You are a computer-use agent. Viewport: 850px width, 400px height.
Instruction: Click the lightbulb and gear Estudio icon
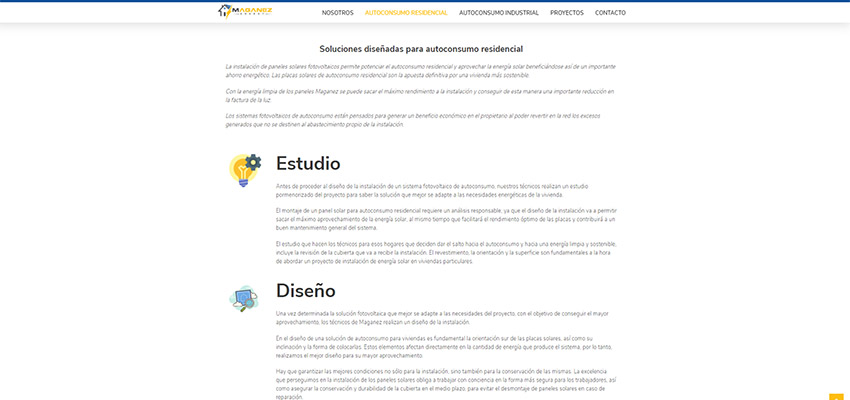[245, 169]
